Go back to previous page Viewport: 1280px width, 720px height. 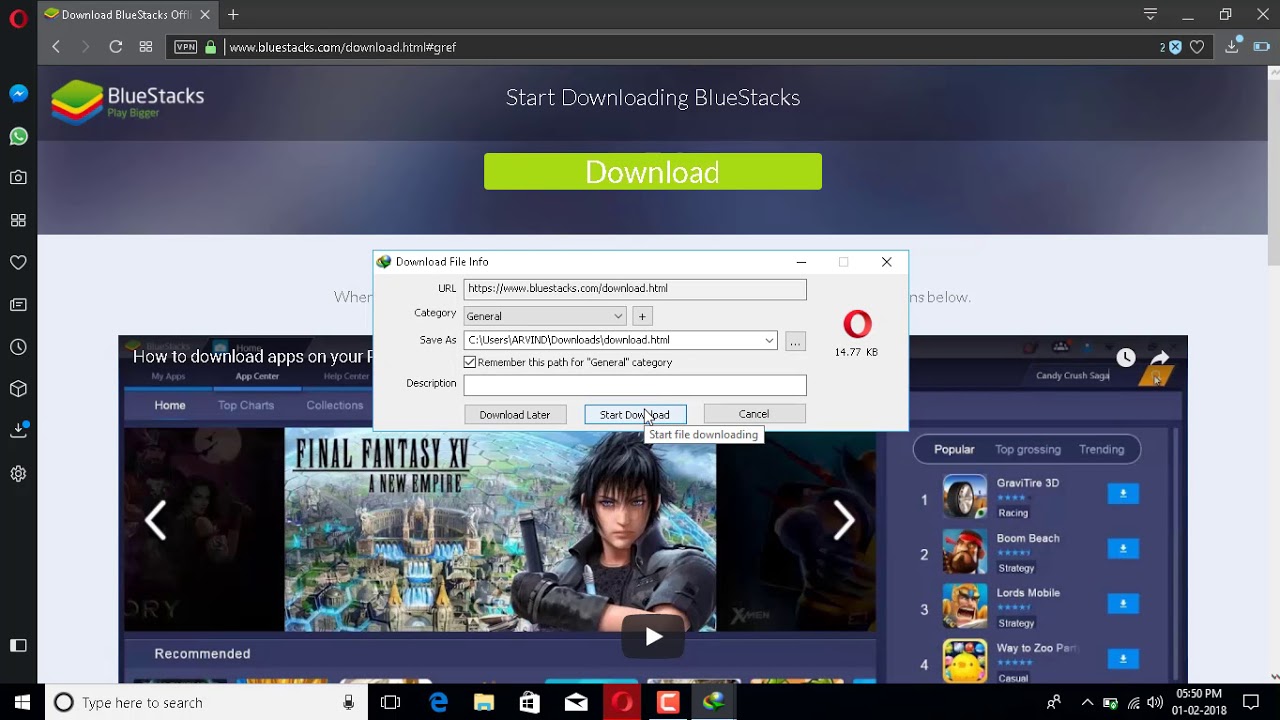[56, 47]
